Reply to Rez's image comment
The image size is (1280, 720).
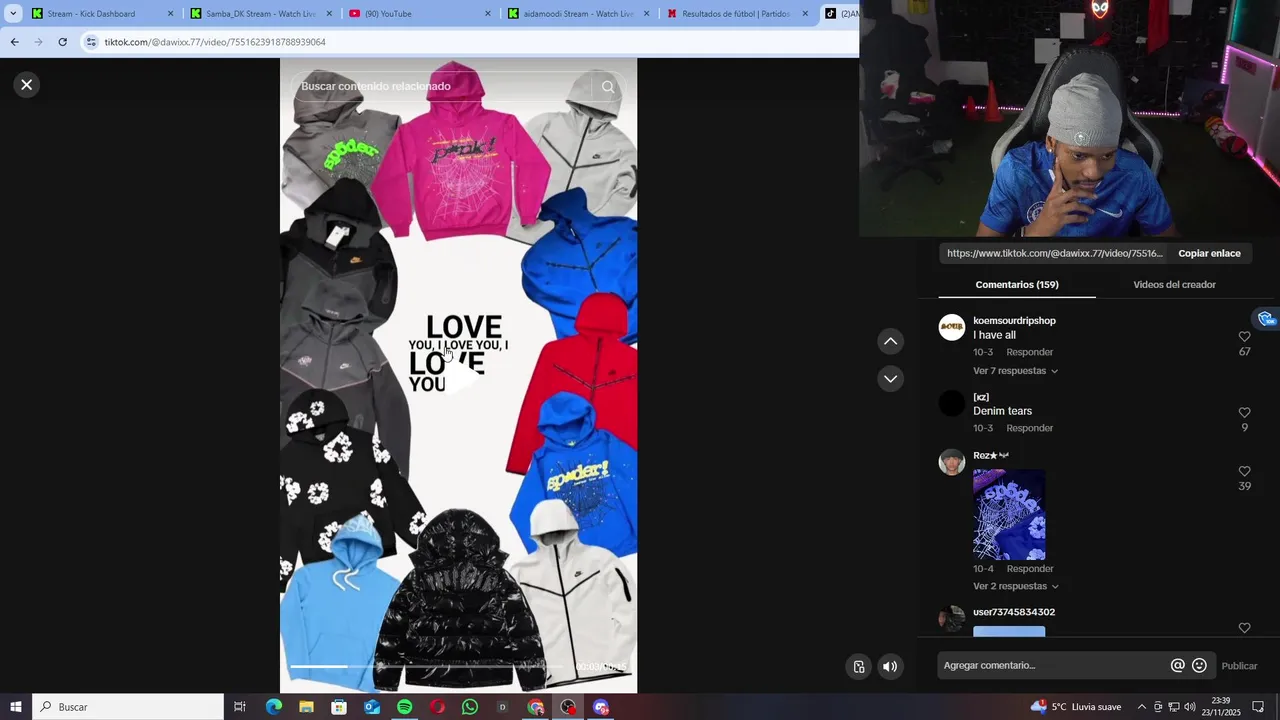point(1029,569)
